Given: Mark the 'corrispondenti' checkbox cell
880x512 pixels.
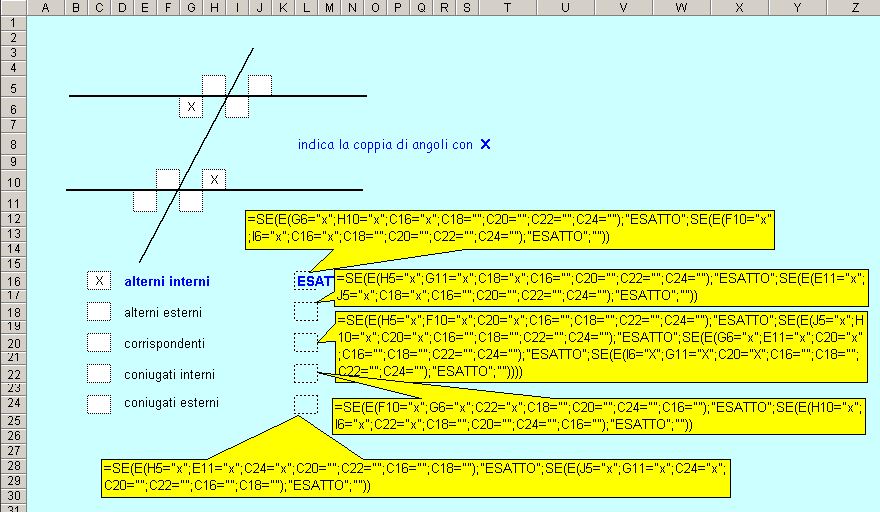Looking at the screenshot, I should (x=99, y=342).
